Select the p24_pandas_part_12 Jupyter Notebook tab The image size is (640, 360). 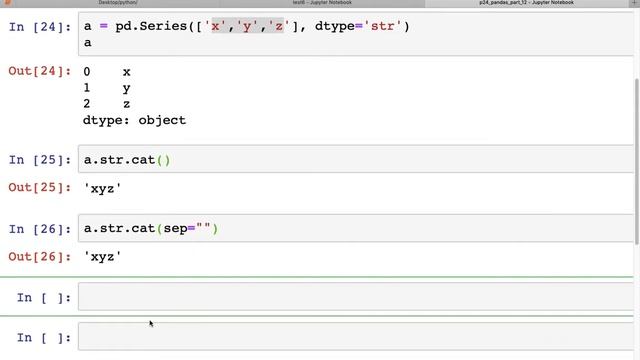click(x=527, y=3)
